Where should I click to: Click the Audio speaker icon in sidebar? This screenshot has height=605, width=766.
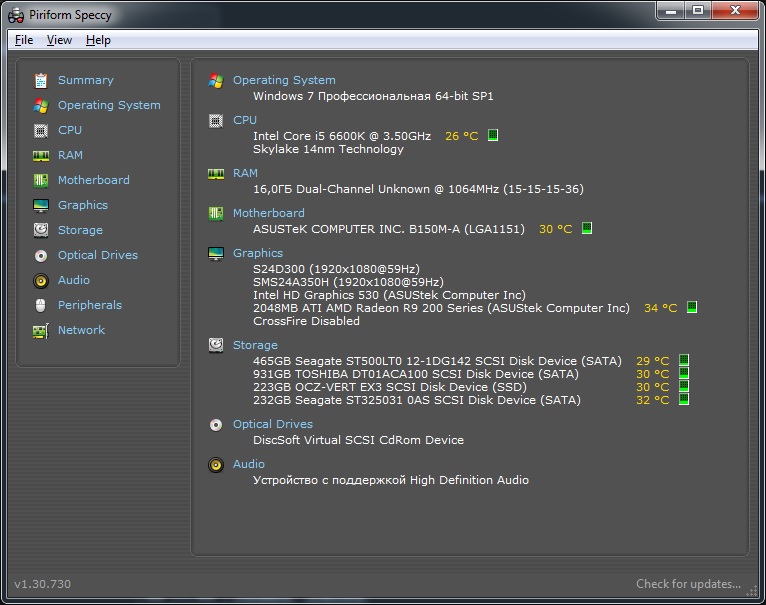click(x=41, y=281)
